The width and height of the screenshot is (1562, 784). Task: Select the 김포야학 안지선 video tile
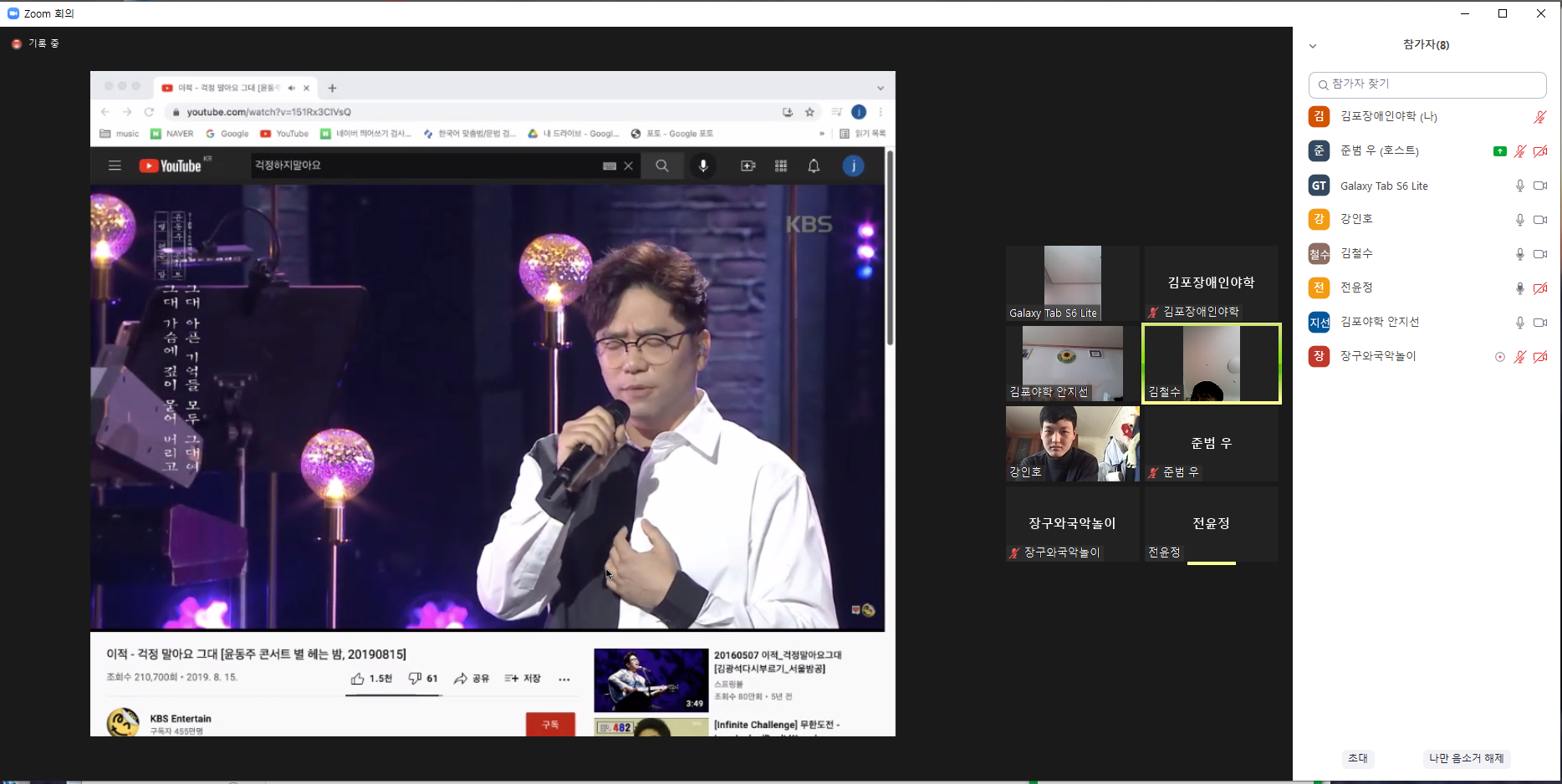[1073, 364]
